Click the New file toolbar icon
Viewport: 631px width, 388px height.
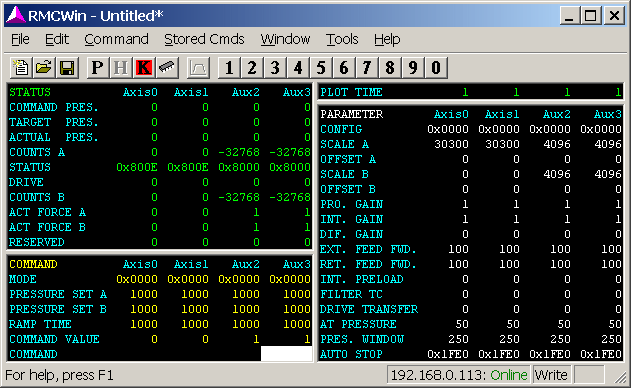(x=21, y=67)
